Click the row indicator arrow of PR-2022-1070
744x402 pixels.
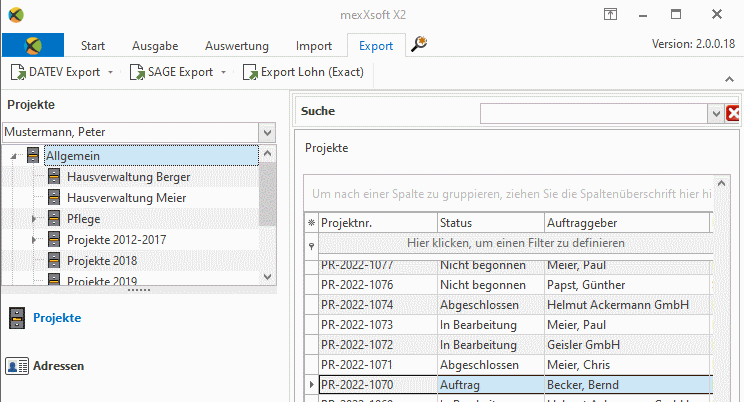311,384
